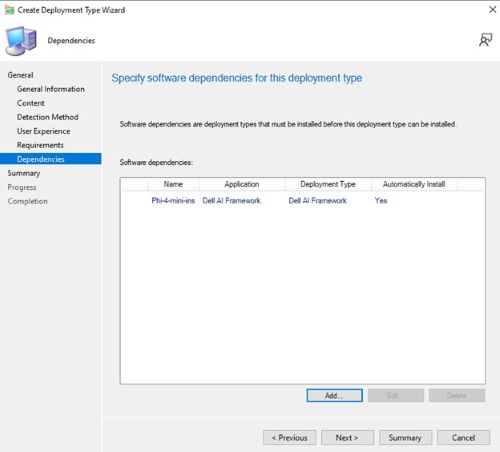Screen dimensions: 500x452
Task: Sort by the Name column header
Action: pyautogui.click(x=173, y=184)
